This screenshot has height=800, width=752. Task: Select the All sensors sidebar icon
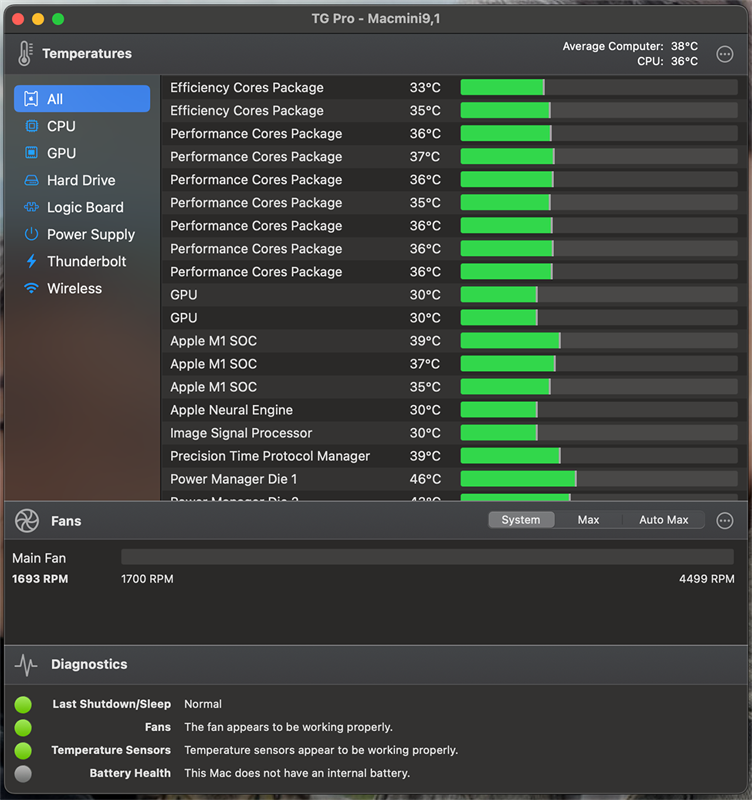click(x=31, y=99)
